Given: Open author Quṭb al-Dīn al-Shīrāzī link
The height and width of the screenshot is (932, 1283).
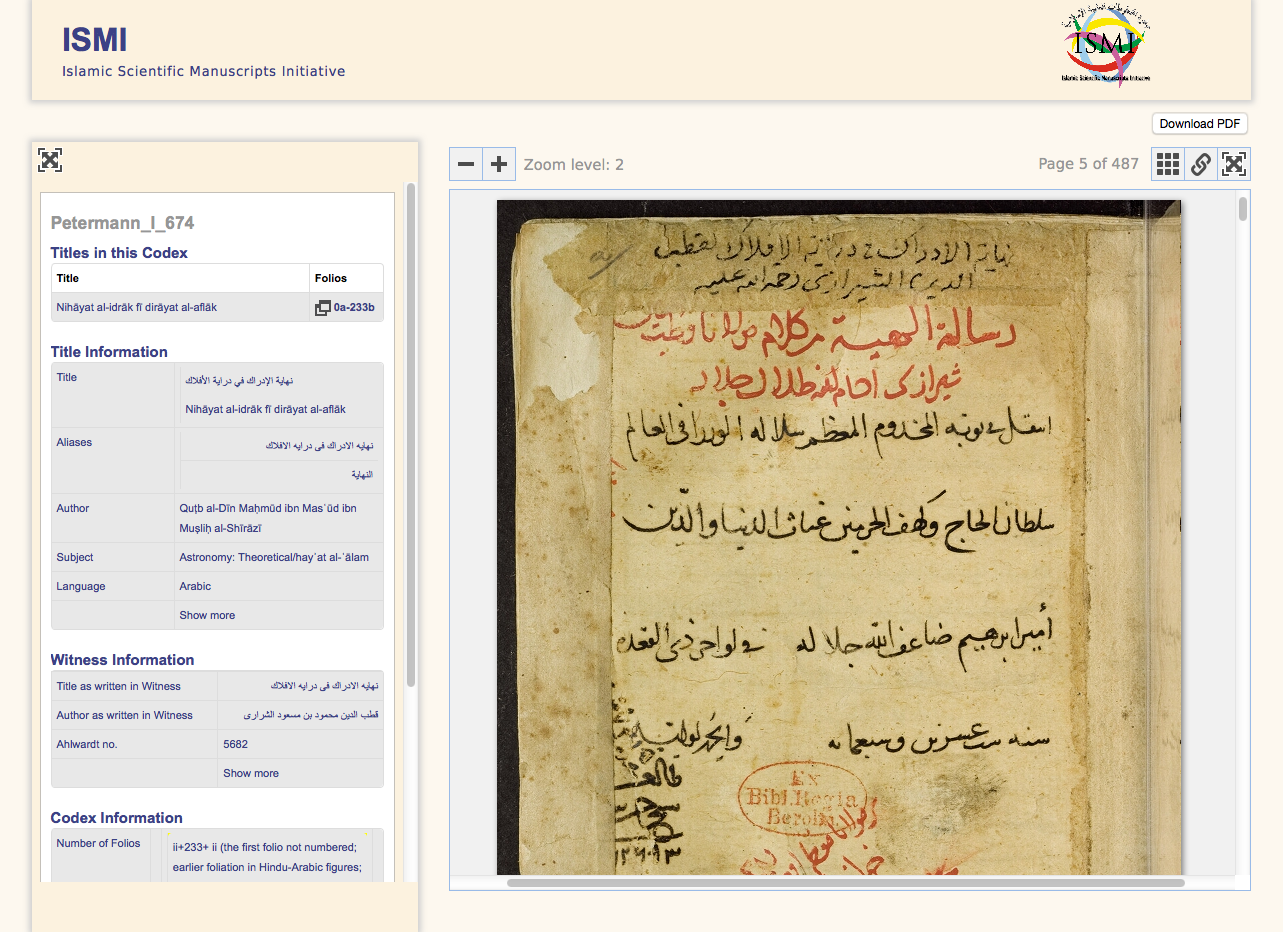Looking at the screenshot, I should pos(268,518).
